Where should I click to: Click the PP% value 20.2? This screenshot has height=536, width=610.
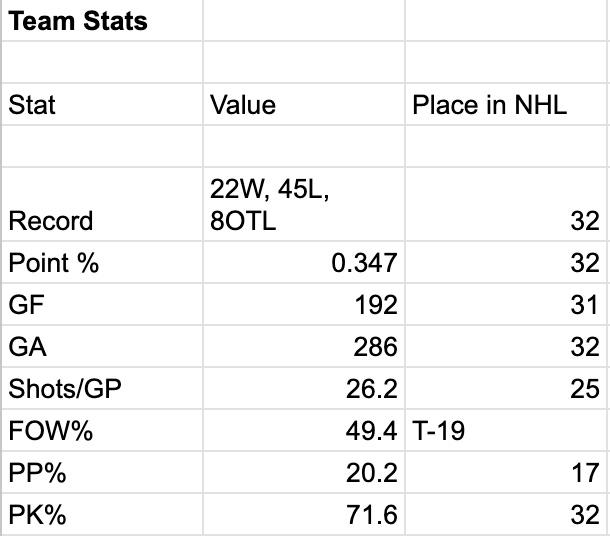371,473
